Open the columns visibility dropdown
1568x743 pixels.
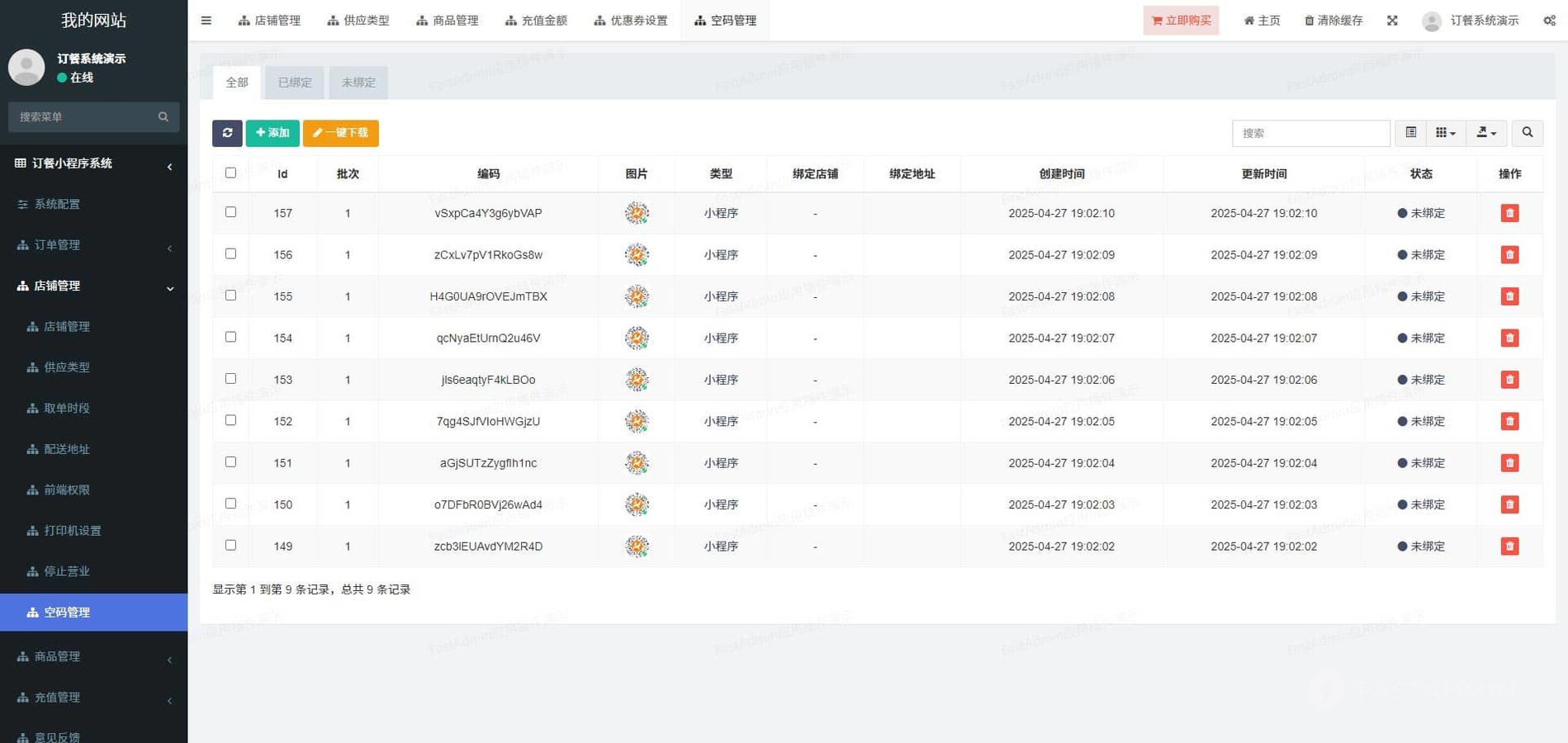click(x=1445, y=133)
